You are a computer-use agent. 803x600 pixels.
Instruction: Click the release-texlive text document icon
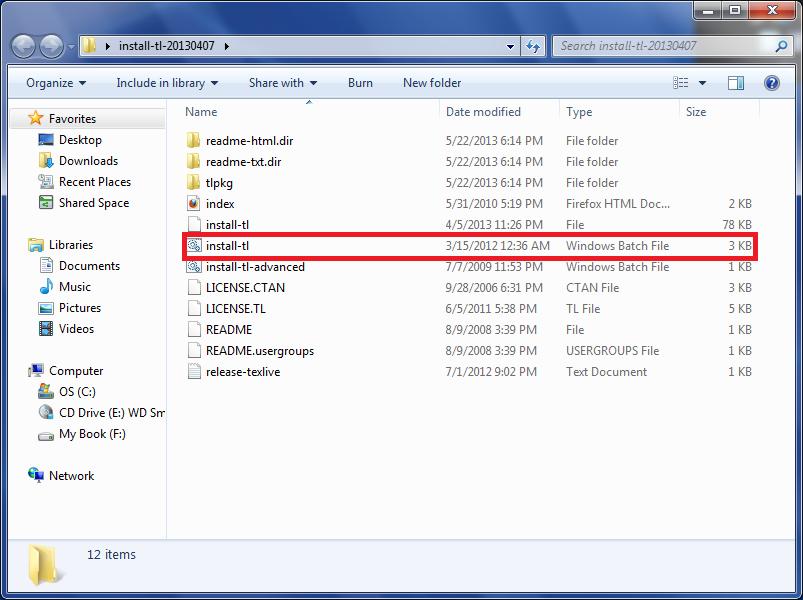click(x=194, y=371)
